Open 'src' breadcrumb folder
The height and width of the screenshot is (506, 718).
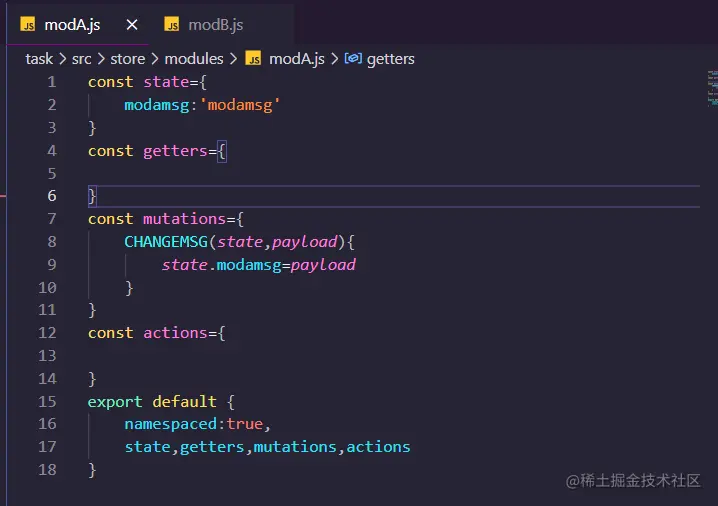pyautogui.click(x=82, y=59)
